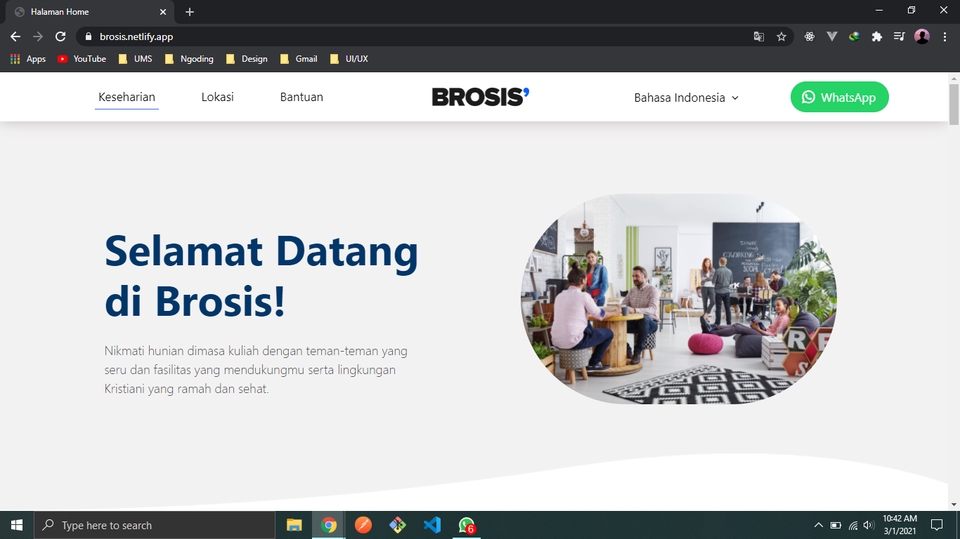Image resolution: width=960 pixels, height=539 pixels.
Task: Click the BROSIS logo
Action: [480, 97]
